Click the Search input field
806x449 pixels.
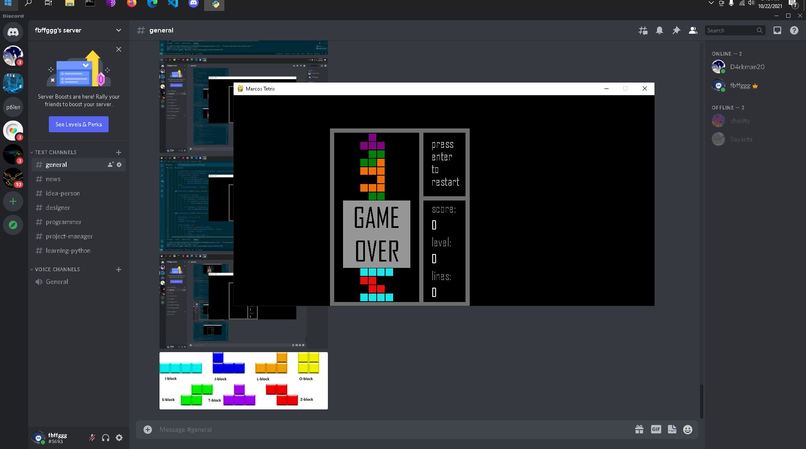click(x=735, y=30)
